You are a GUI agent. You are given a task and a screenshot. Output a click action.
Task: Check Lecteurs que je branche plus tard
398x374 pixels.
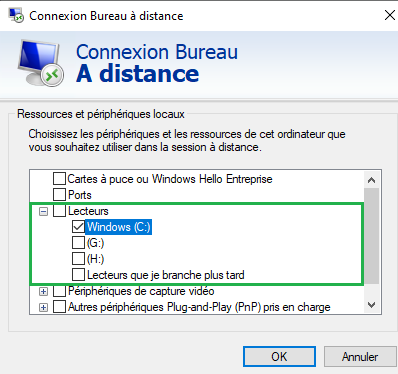[x=78, y=275]
